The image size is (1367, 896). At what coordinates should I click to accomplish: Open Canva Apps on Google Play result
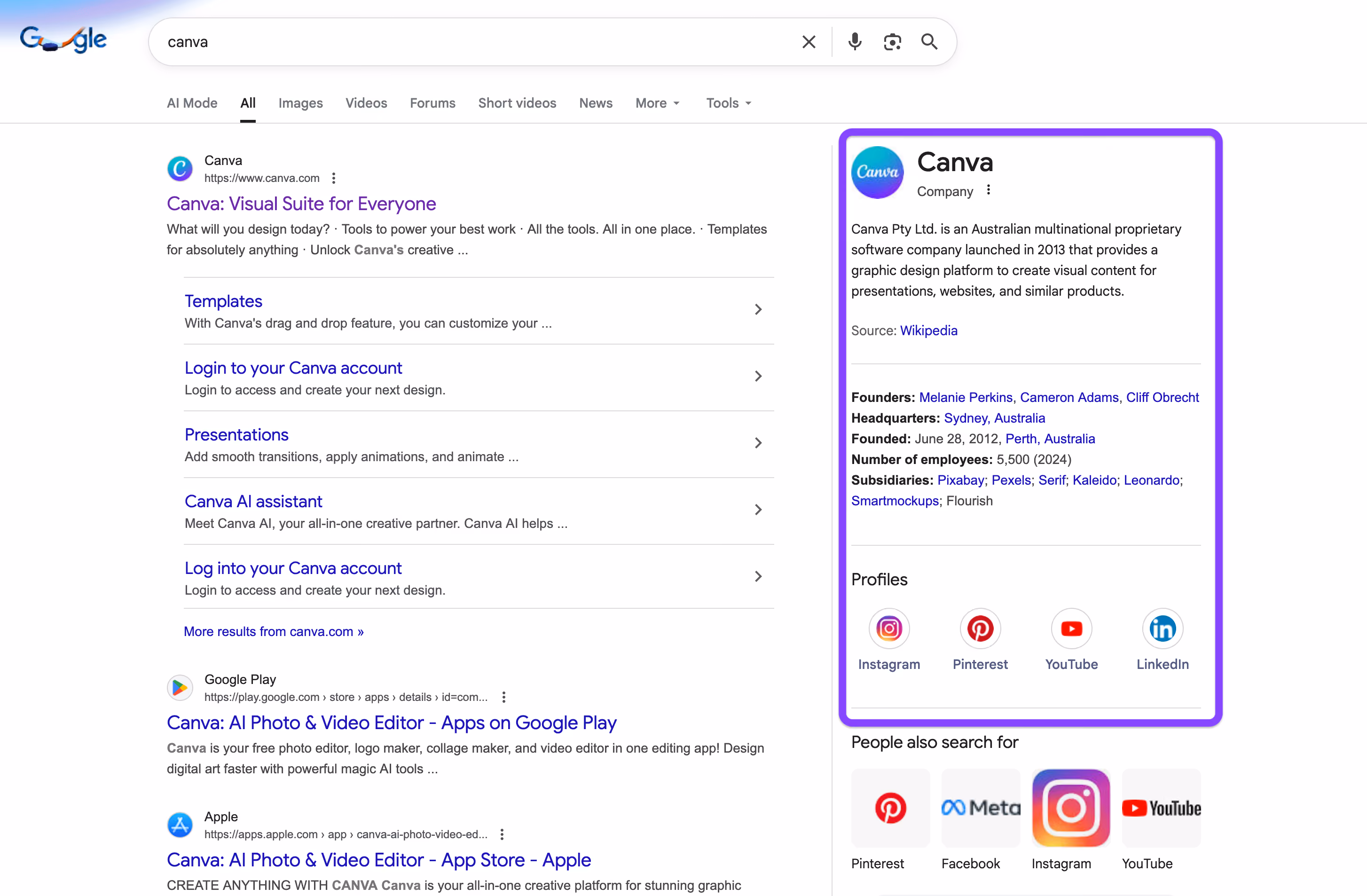(392, 723)
